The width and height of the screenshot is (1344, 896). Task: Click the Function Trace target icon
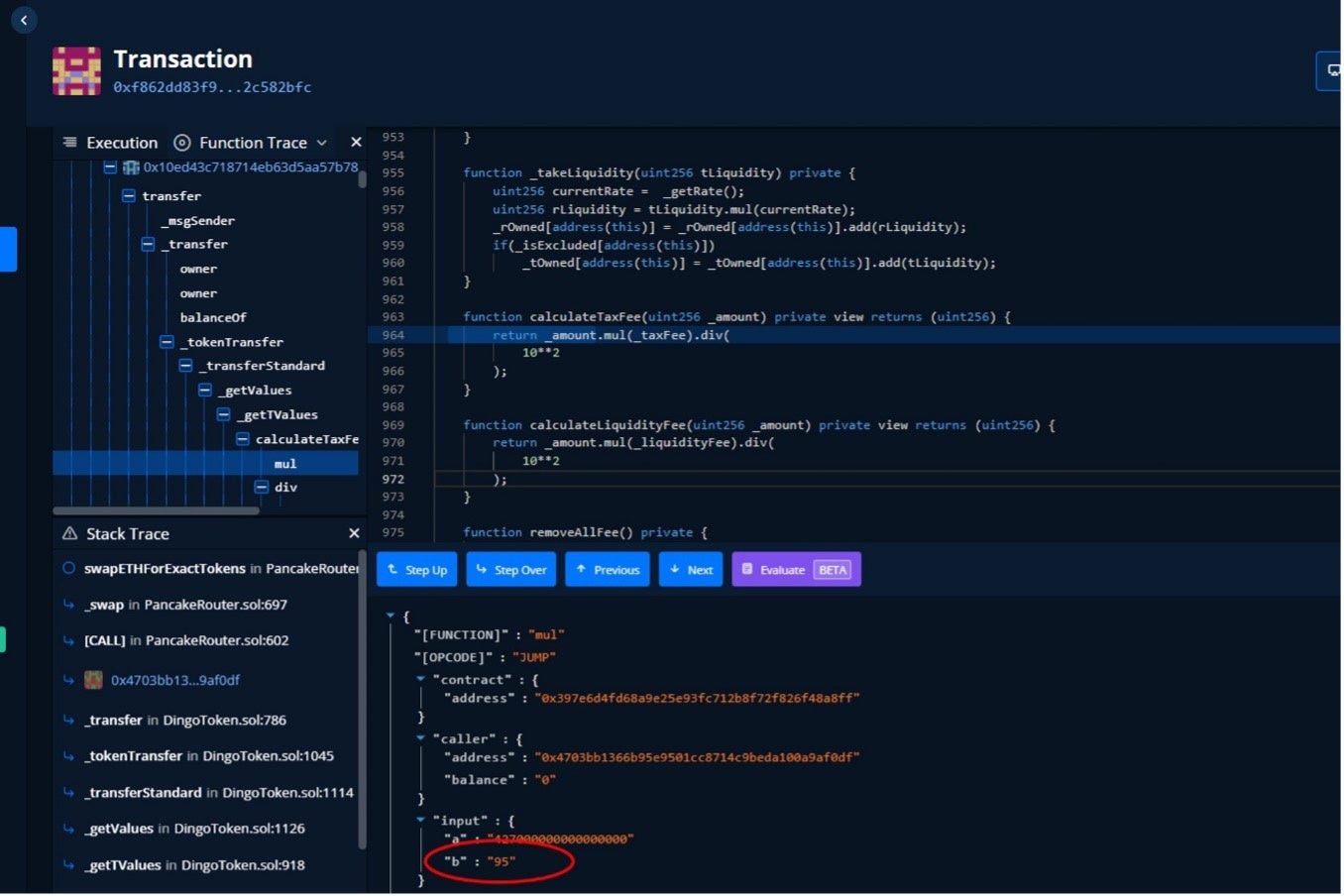(x=182, y=143)
